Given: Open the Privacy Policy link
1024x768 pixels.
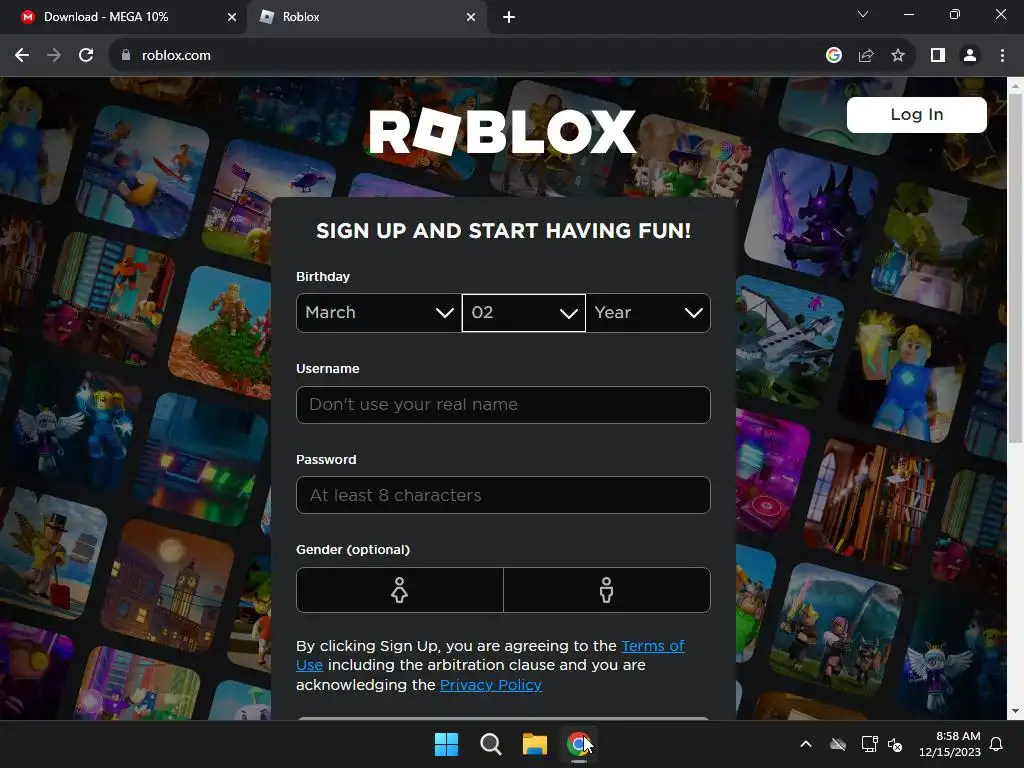Looking at the screenshot, I should point(490,685).
